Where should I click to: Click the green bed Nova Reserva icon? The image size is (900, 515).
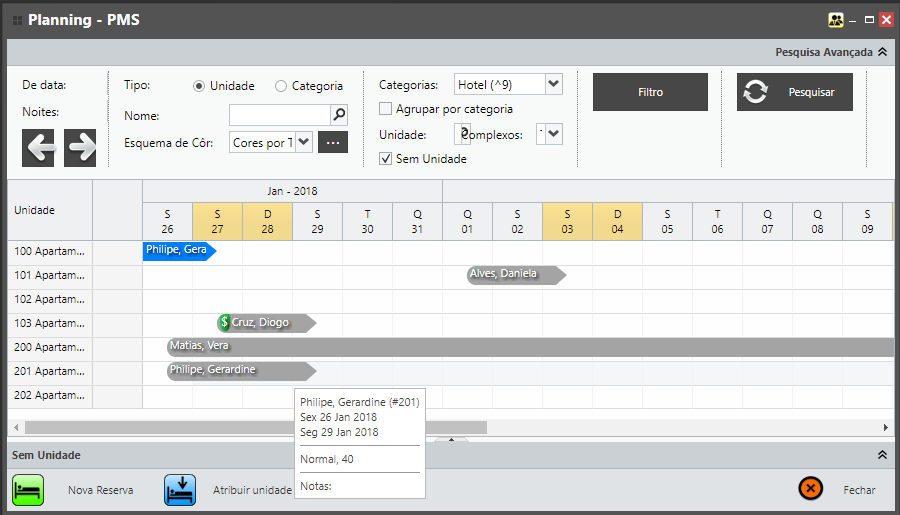pos(28,490)
